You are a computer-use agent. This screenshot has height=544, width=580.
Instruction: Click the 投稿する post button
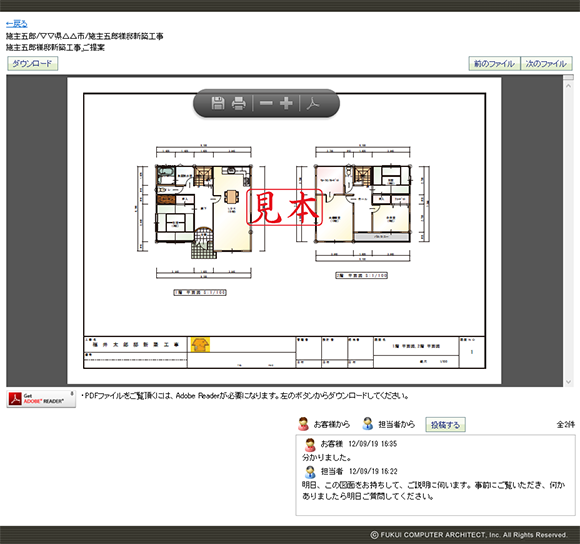(x=445, y=425)
